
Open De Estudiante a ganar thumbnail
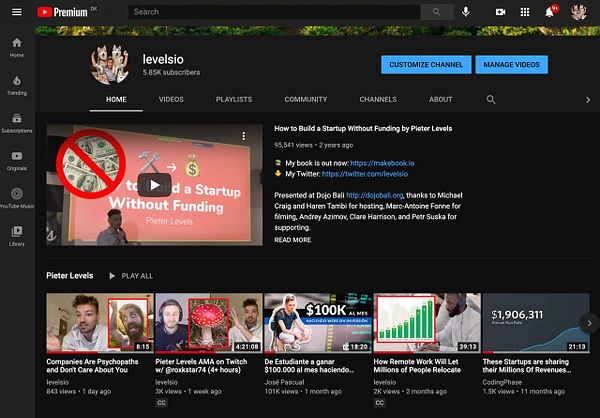pos(318,323)
